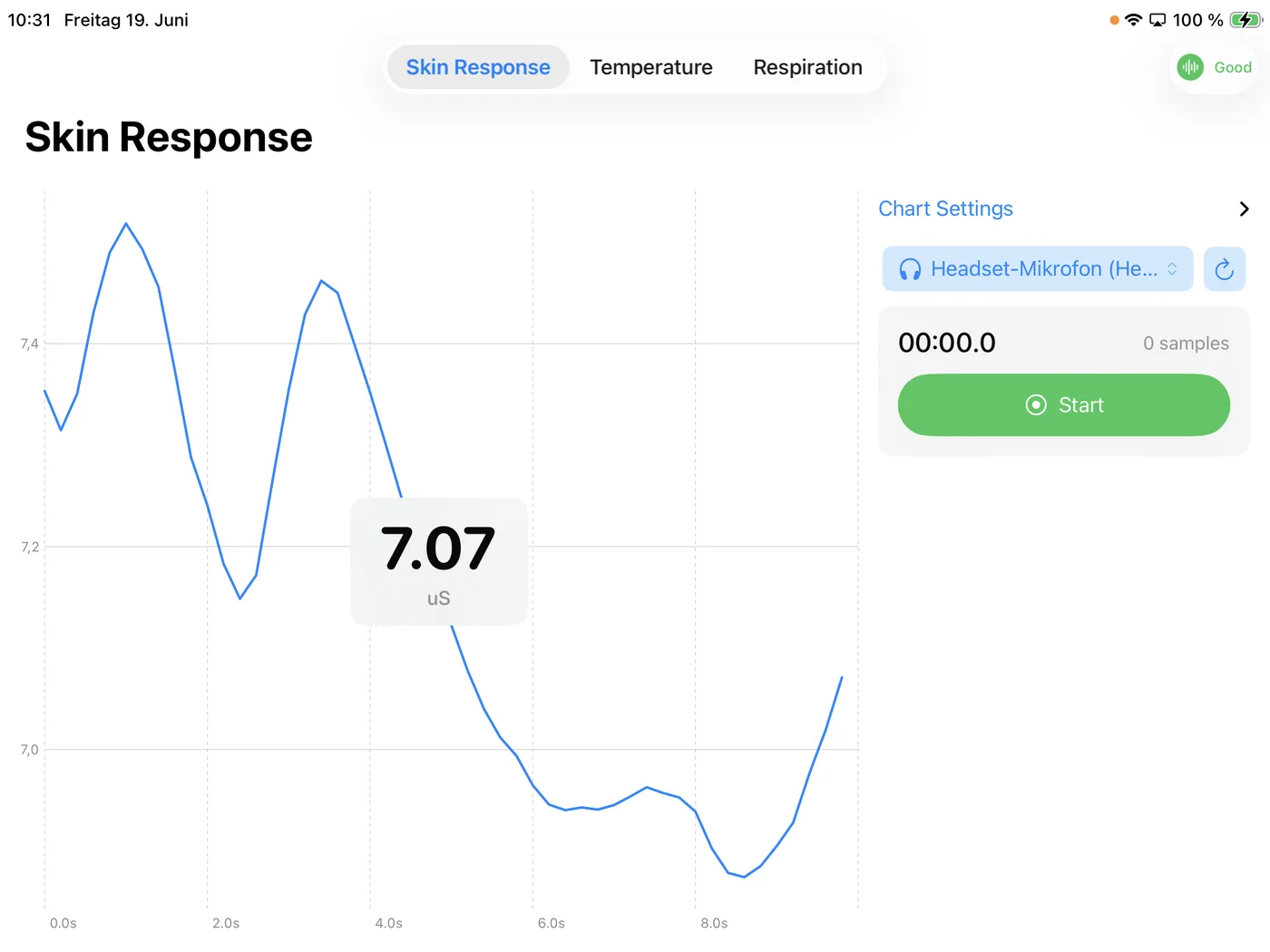Click the up-down arrows on the device selector
The image size is (1270, 952).
click(1172, 269)
